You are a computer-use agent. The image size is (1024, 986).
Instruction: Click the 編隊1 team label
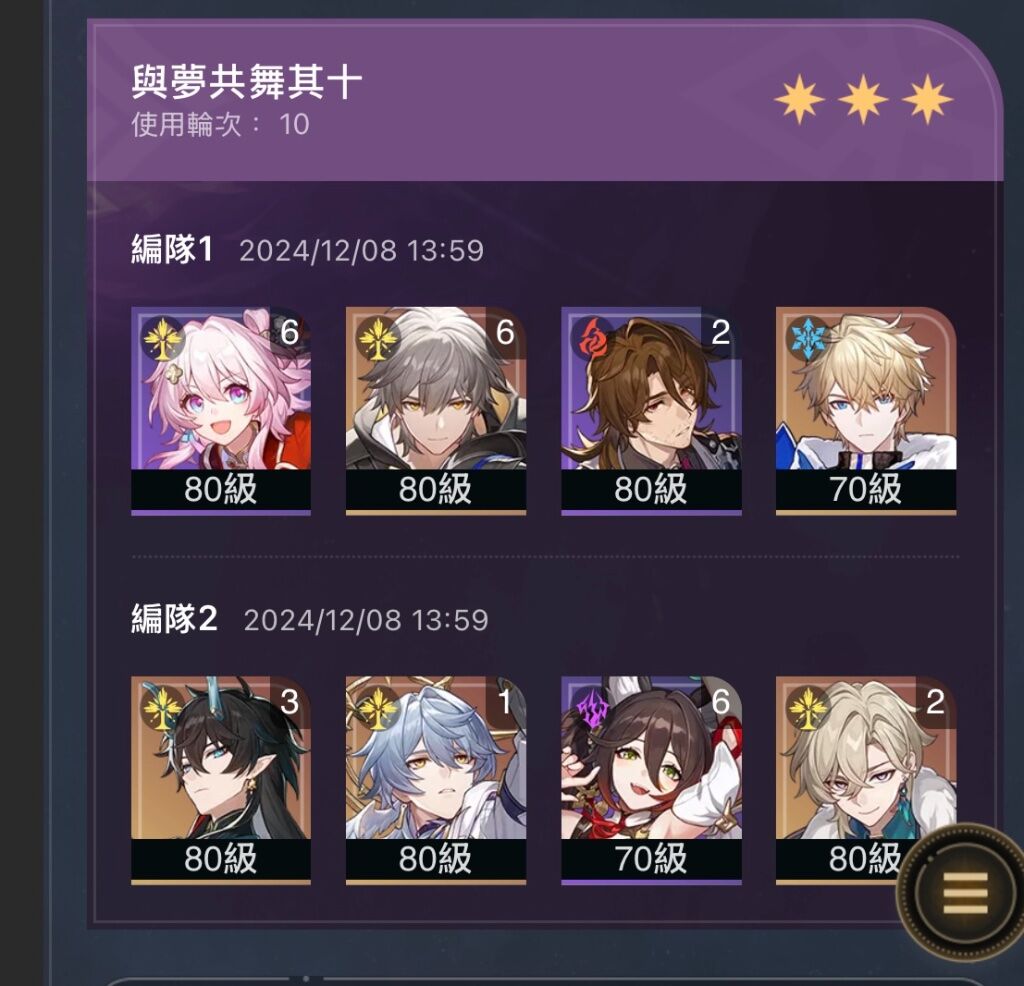point(172,249)
